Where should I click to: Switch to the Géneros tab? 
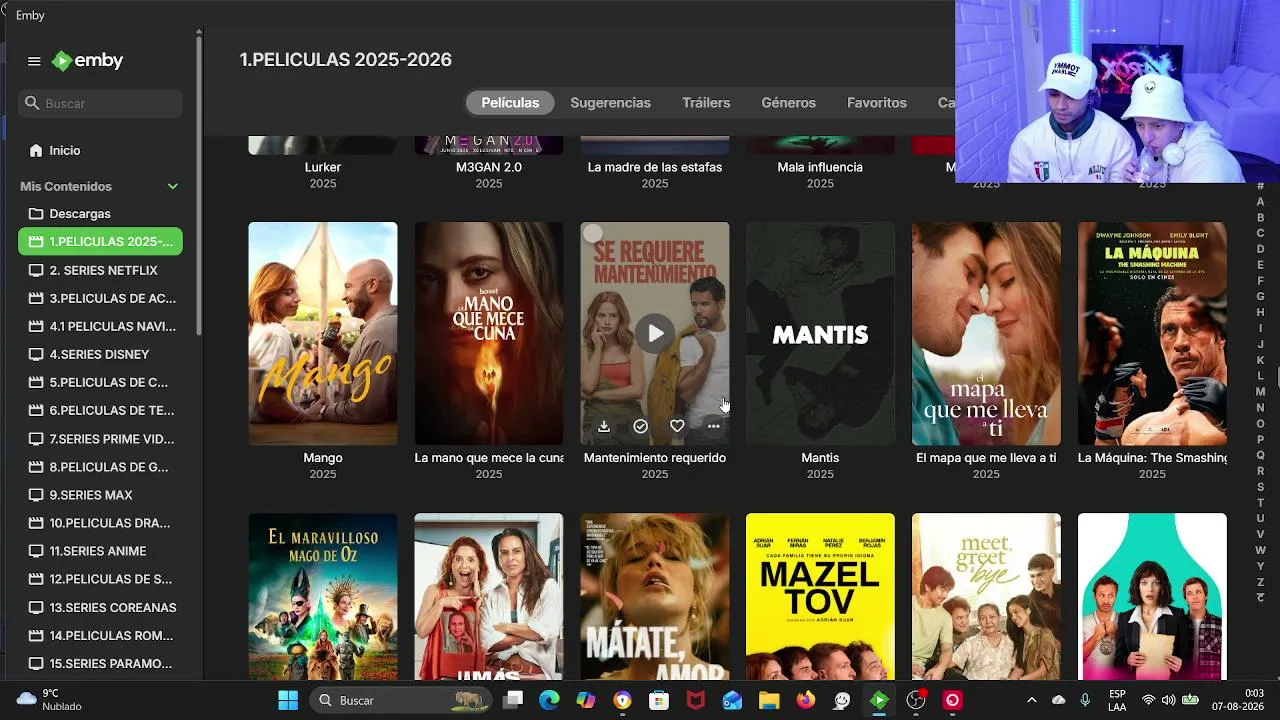click(788, 103)
